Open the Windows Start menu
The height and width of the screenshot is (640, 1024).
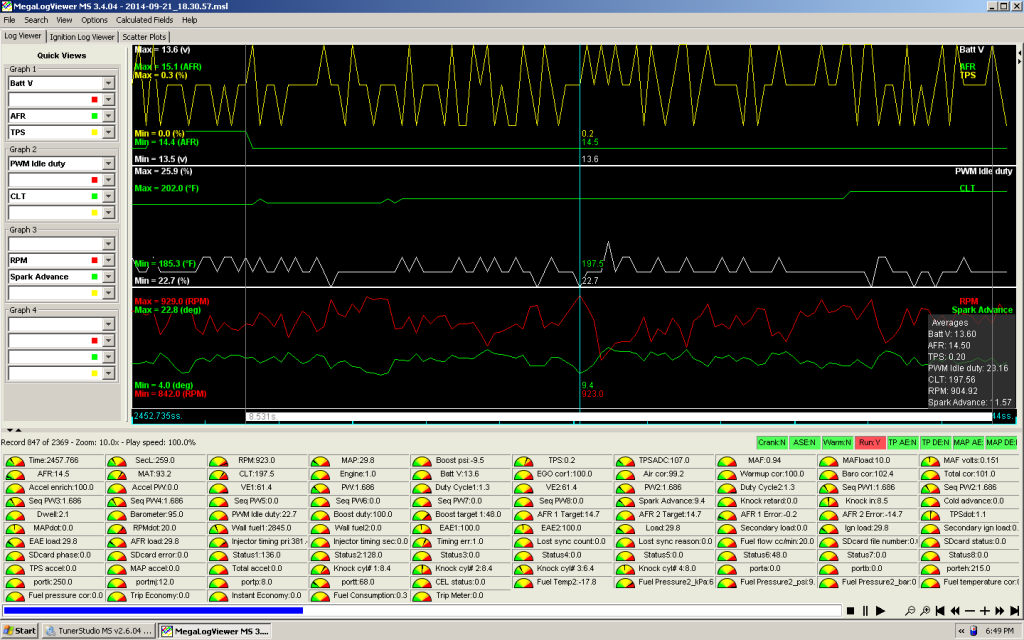[x=20, y=631]
